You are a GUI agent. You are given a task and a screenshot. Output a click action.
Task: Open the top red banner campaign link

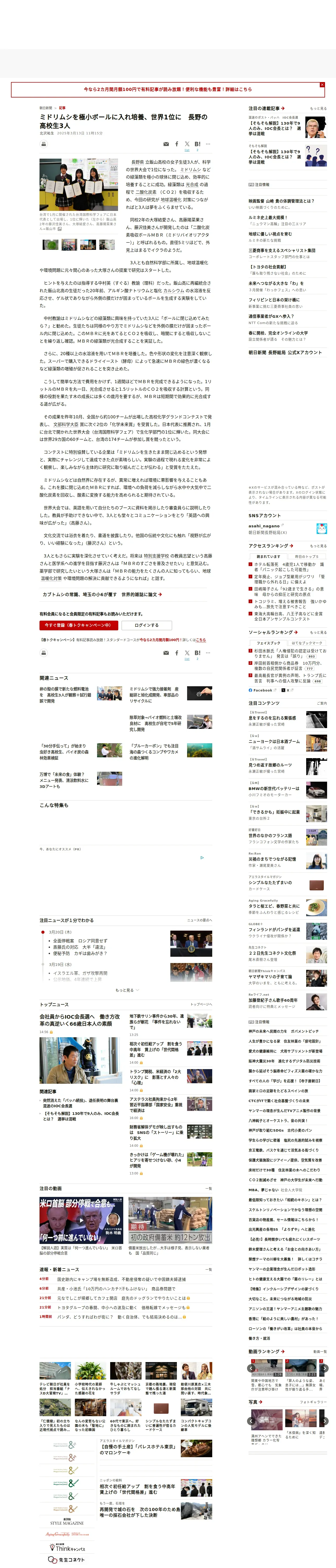(168, 89)
